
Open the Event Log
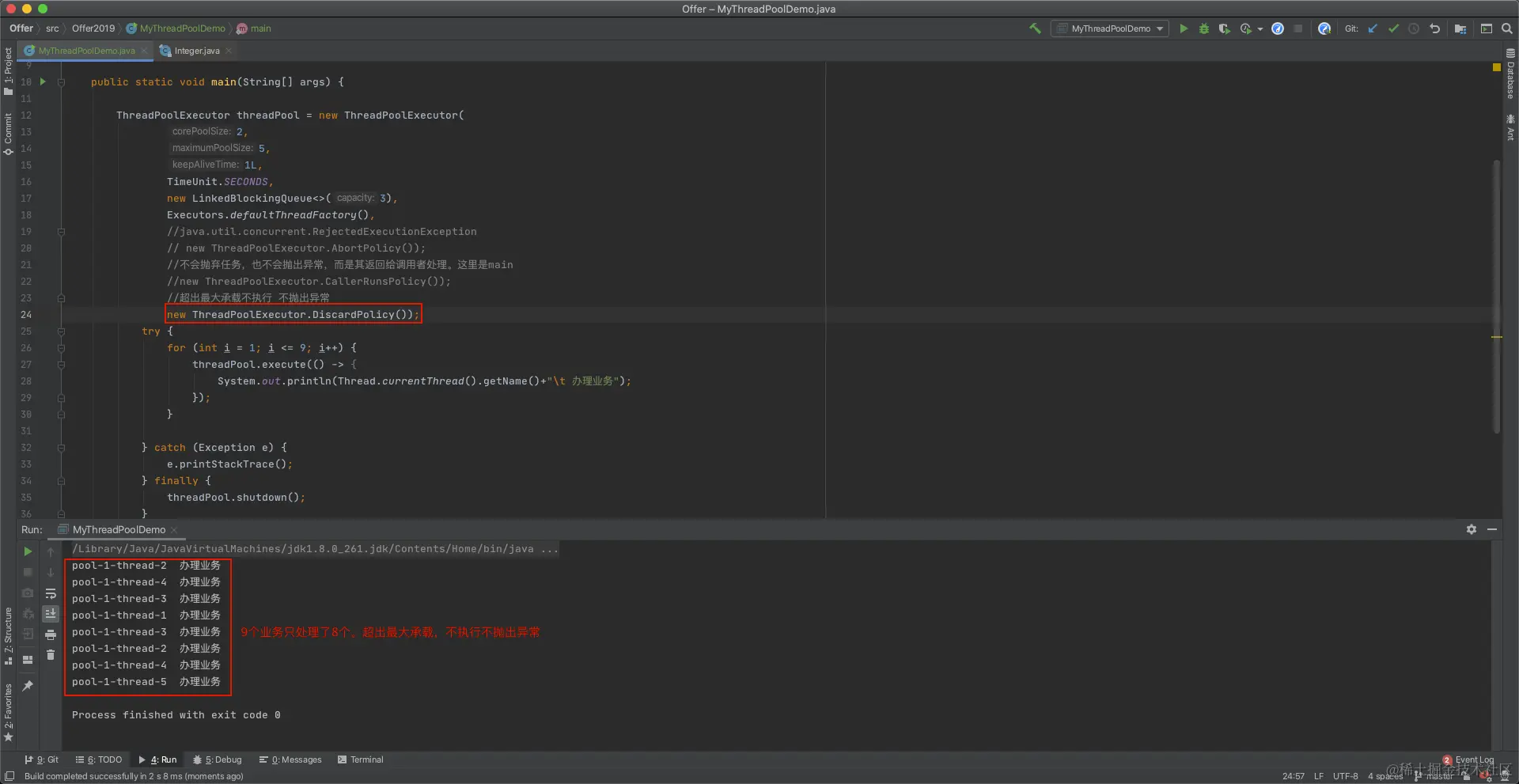[x=1468, y=759]
